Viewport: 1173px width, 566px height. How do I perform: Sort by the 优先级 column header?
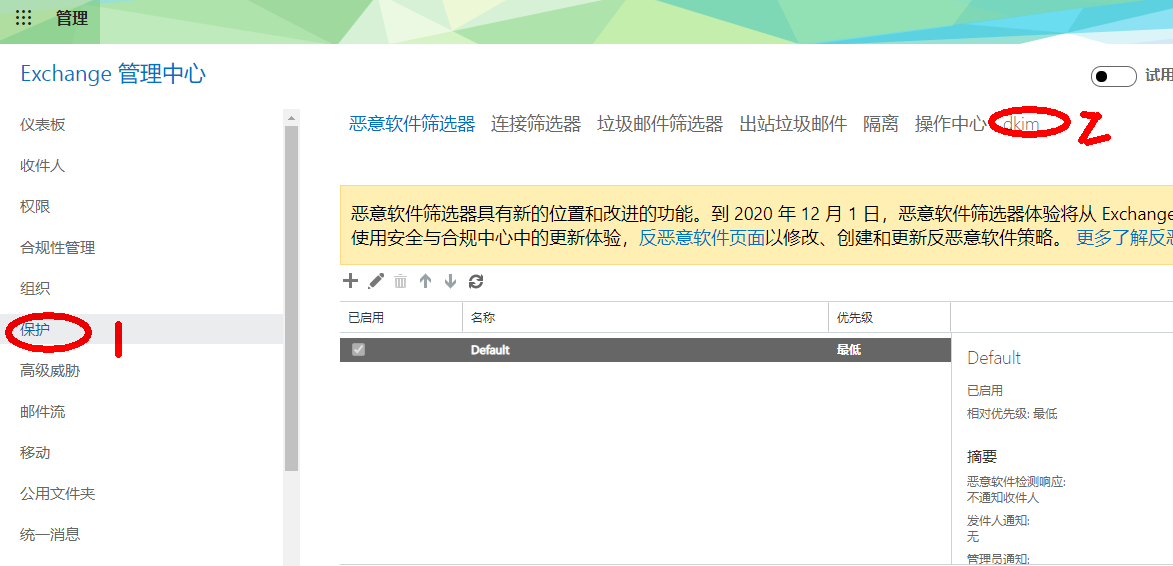pos(855,317)
